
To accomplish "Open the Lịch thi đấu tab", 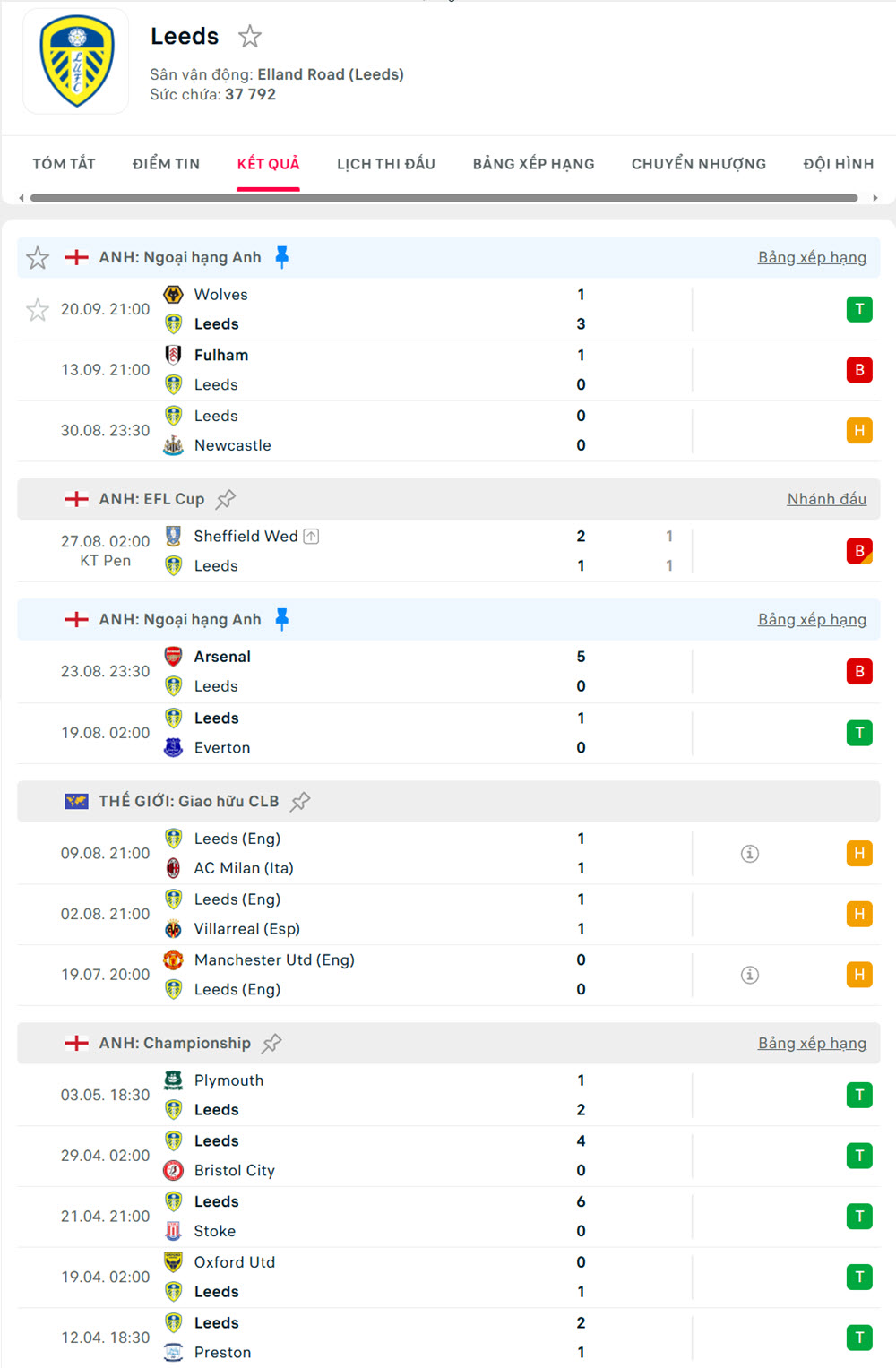I will 386,164.
